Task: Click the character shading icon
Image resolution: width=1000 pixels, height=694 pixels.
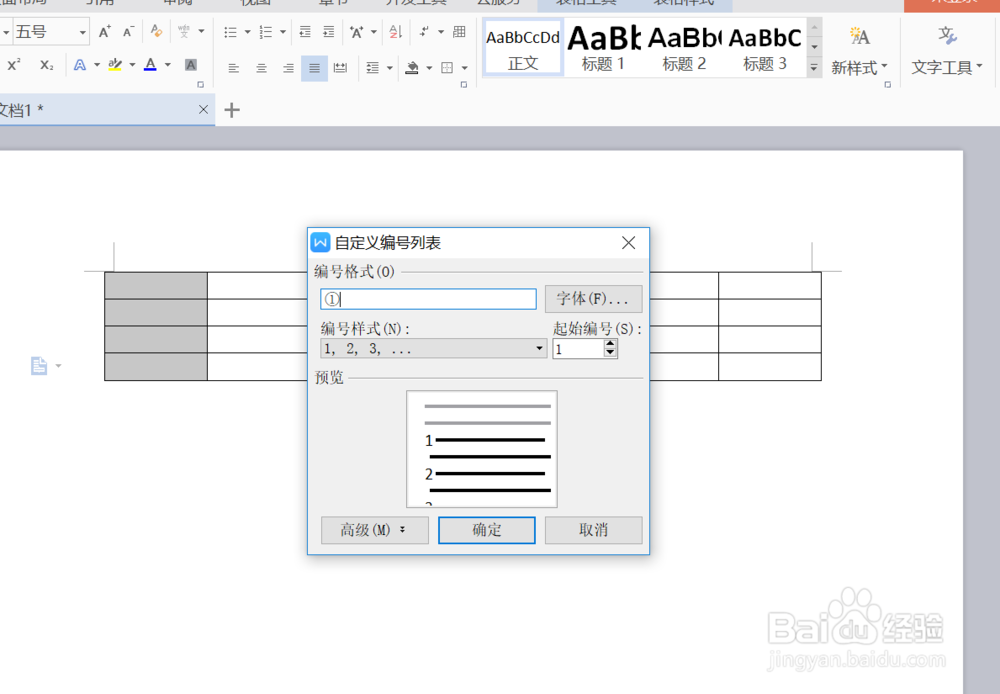Action: pos(190,64)
